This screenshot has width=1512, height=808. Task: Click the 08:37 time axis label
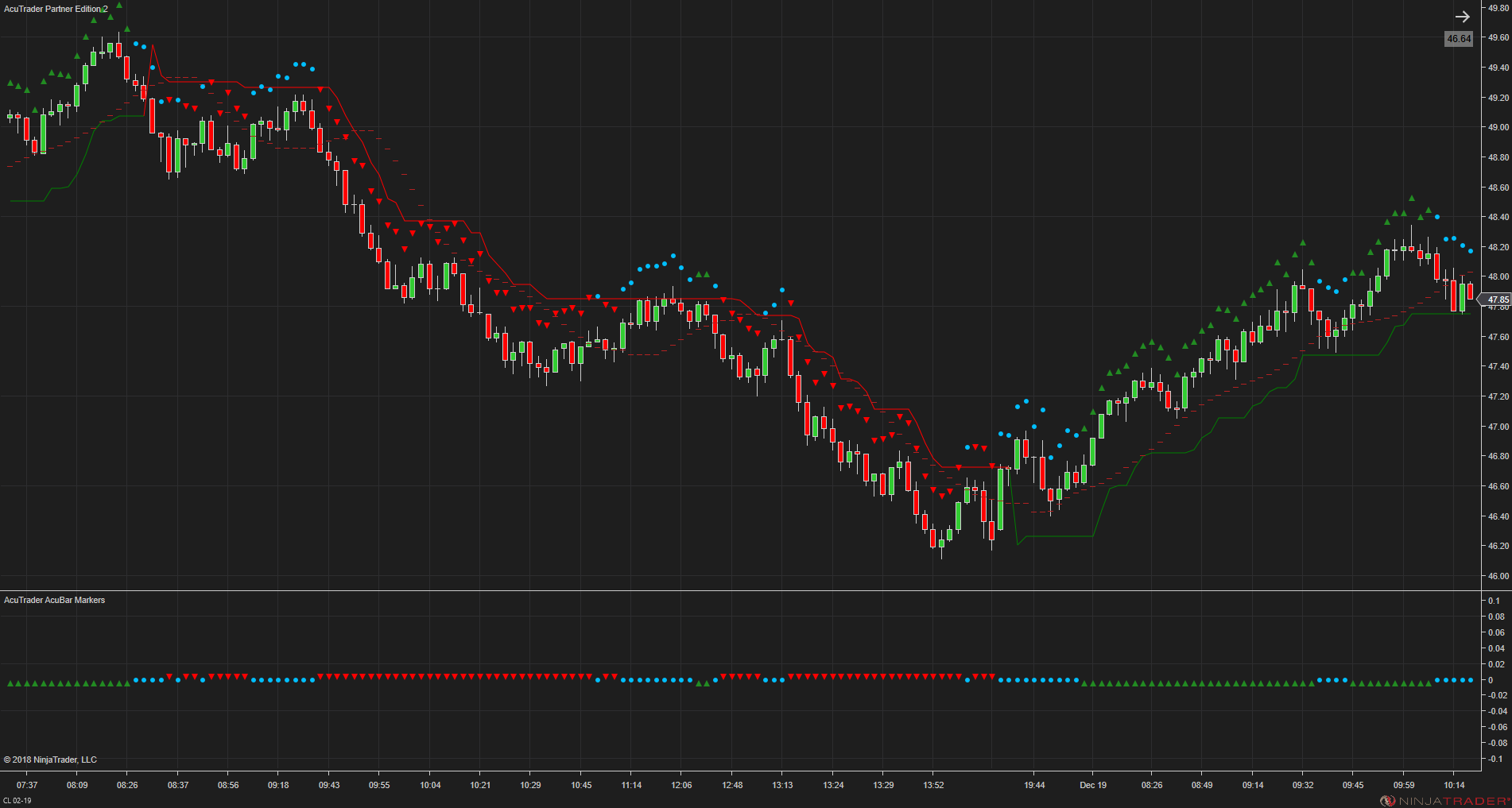(178, 785)
